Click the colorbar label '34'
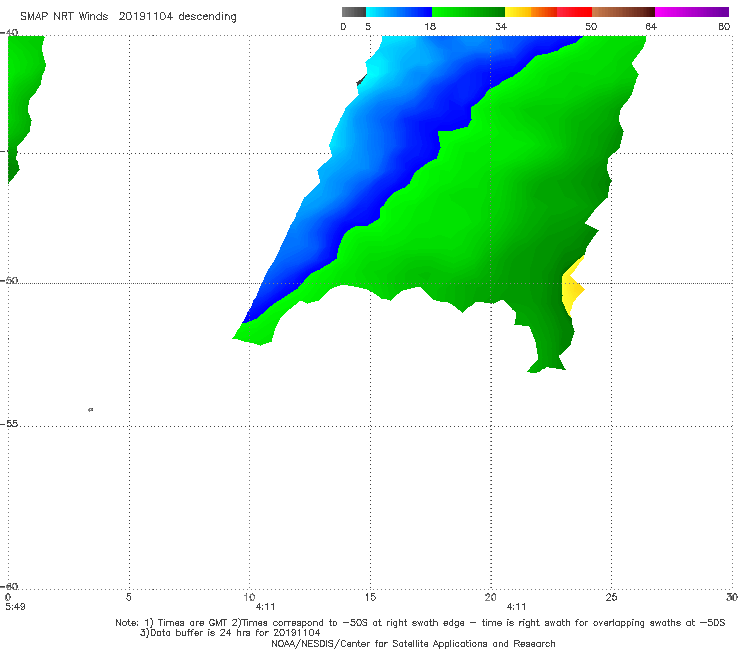740x650 pixels. pos(501,27)
